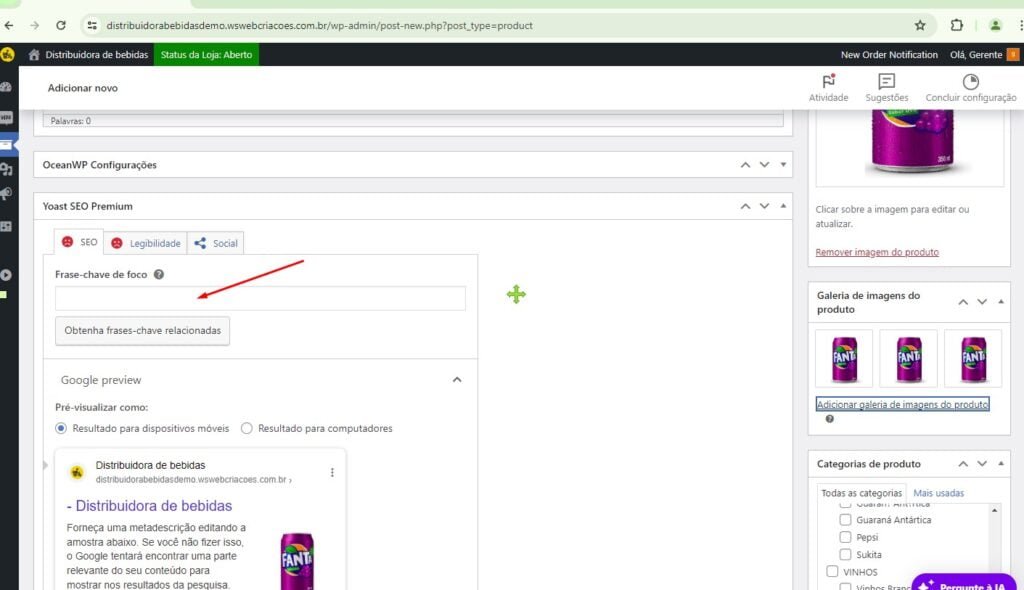Open the Social tab in Yoast

pos(216,243)
